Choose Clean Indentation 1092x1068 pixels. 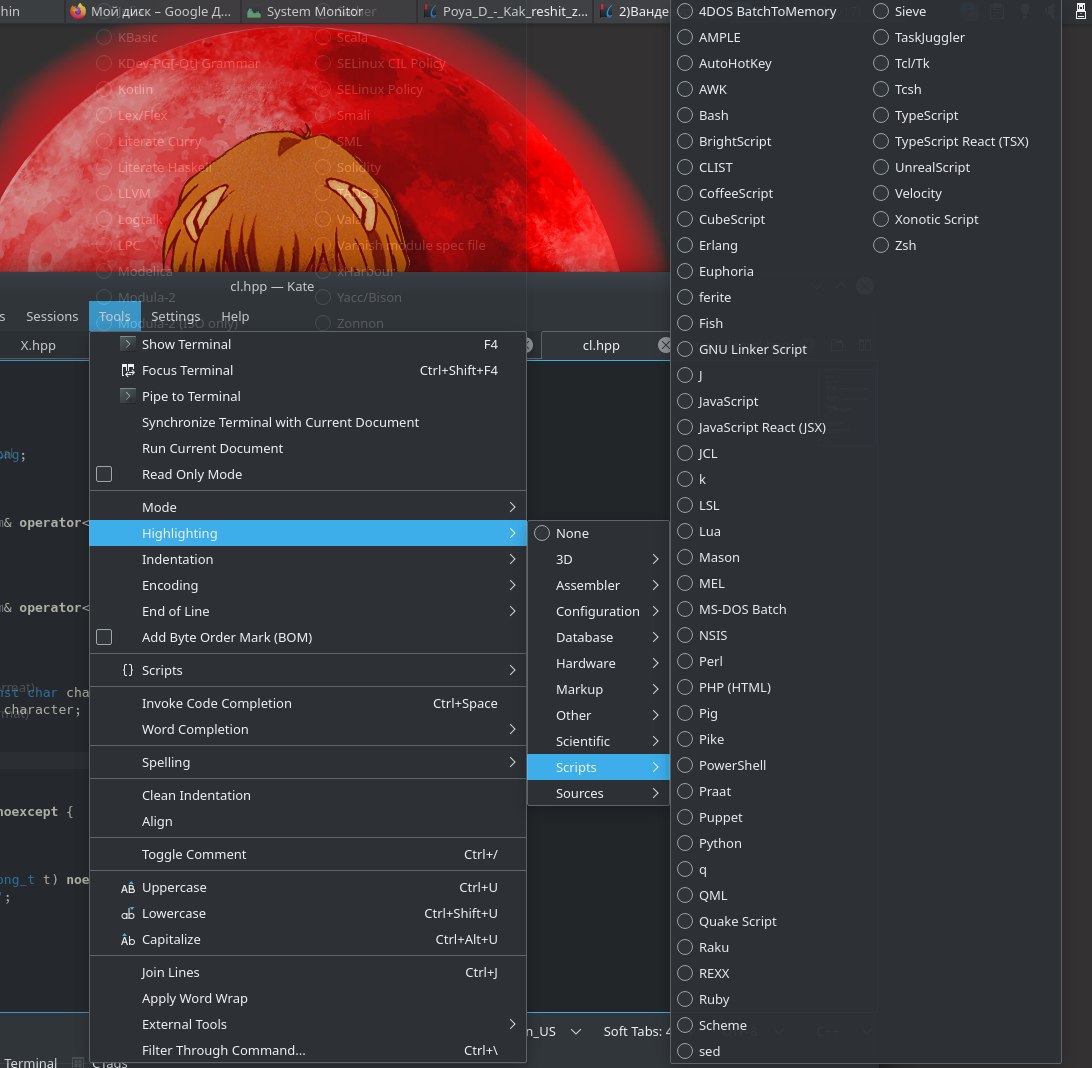(307, 796)
